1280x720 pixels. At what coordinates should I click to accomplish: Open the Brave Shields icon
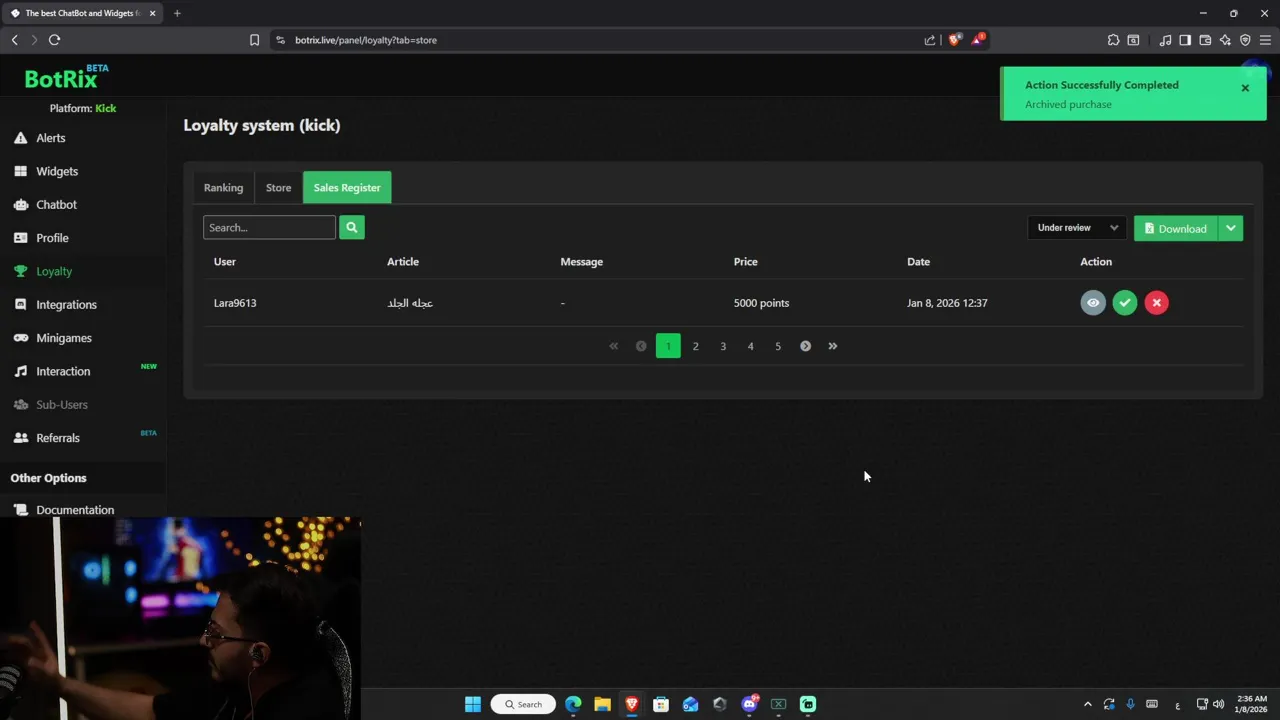[x=954, y=40]
